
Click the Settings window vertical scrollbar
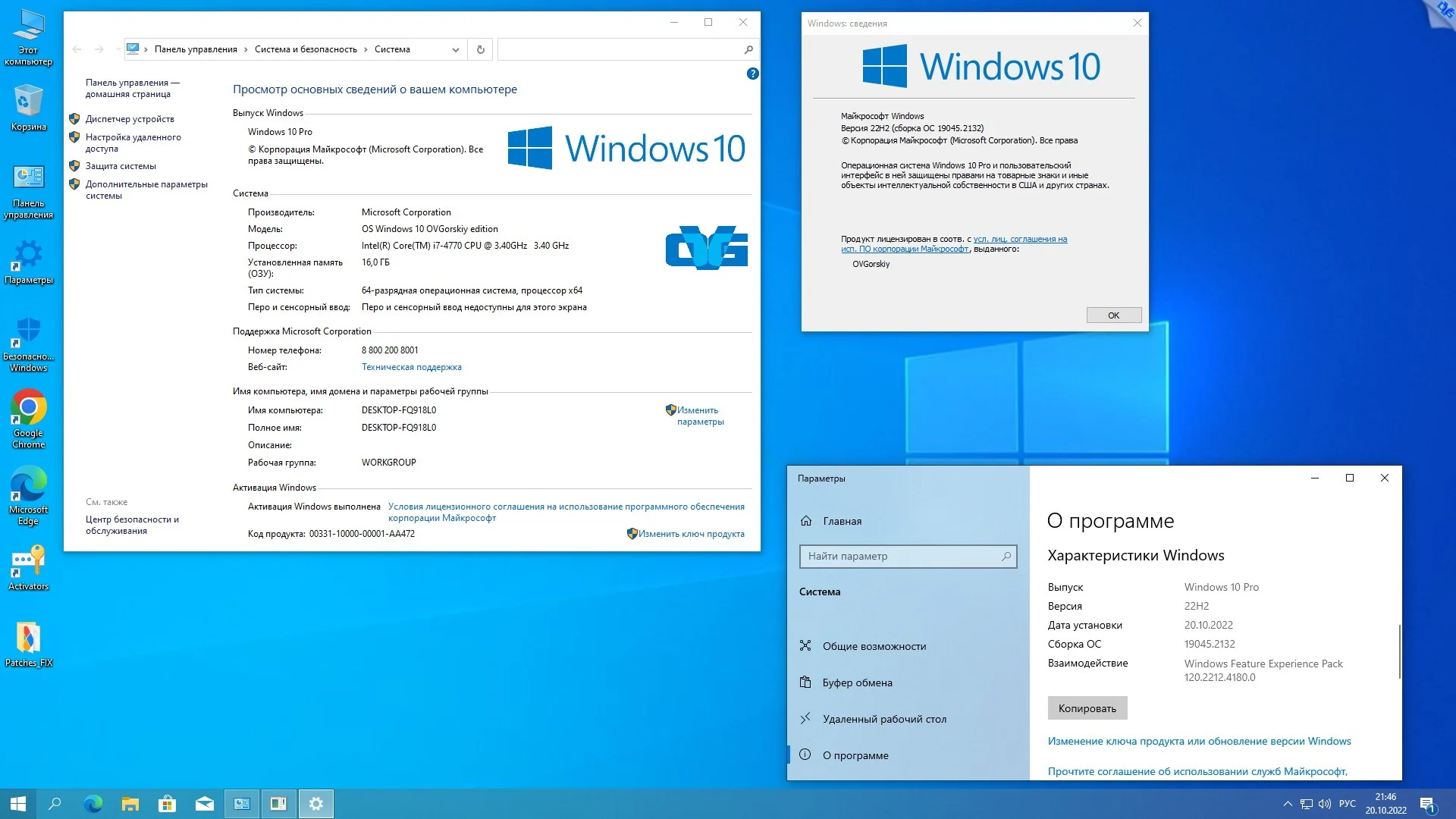tap(1399, 652)
